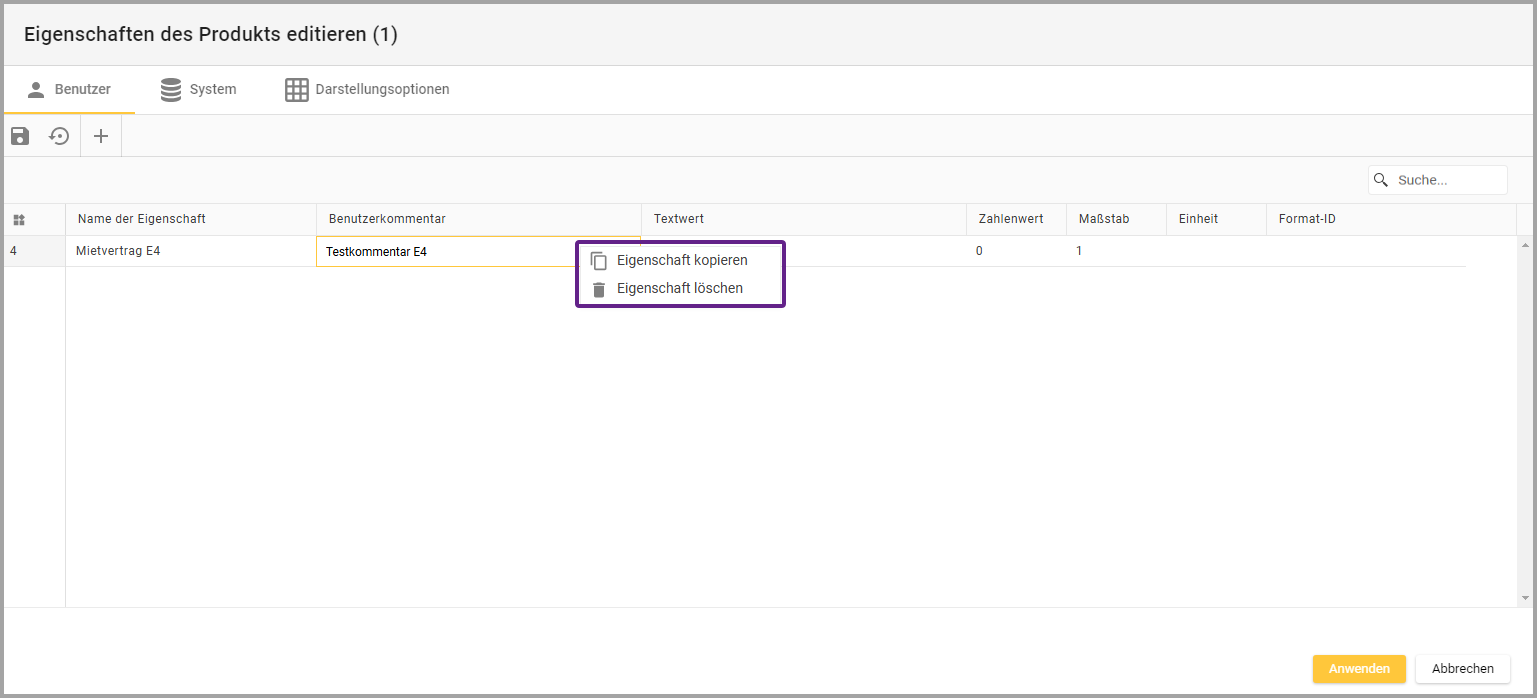Add a new property with plus icon
This screenshot has height=698, width=1537.
101,136
